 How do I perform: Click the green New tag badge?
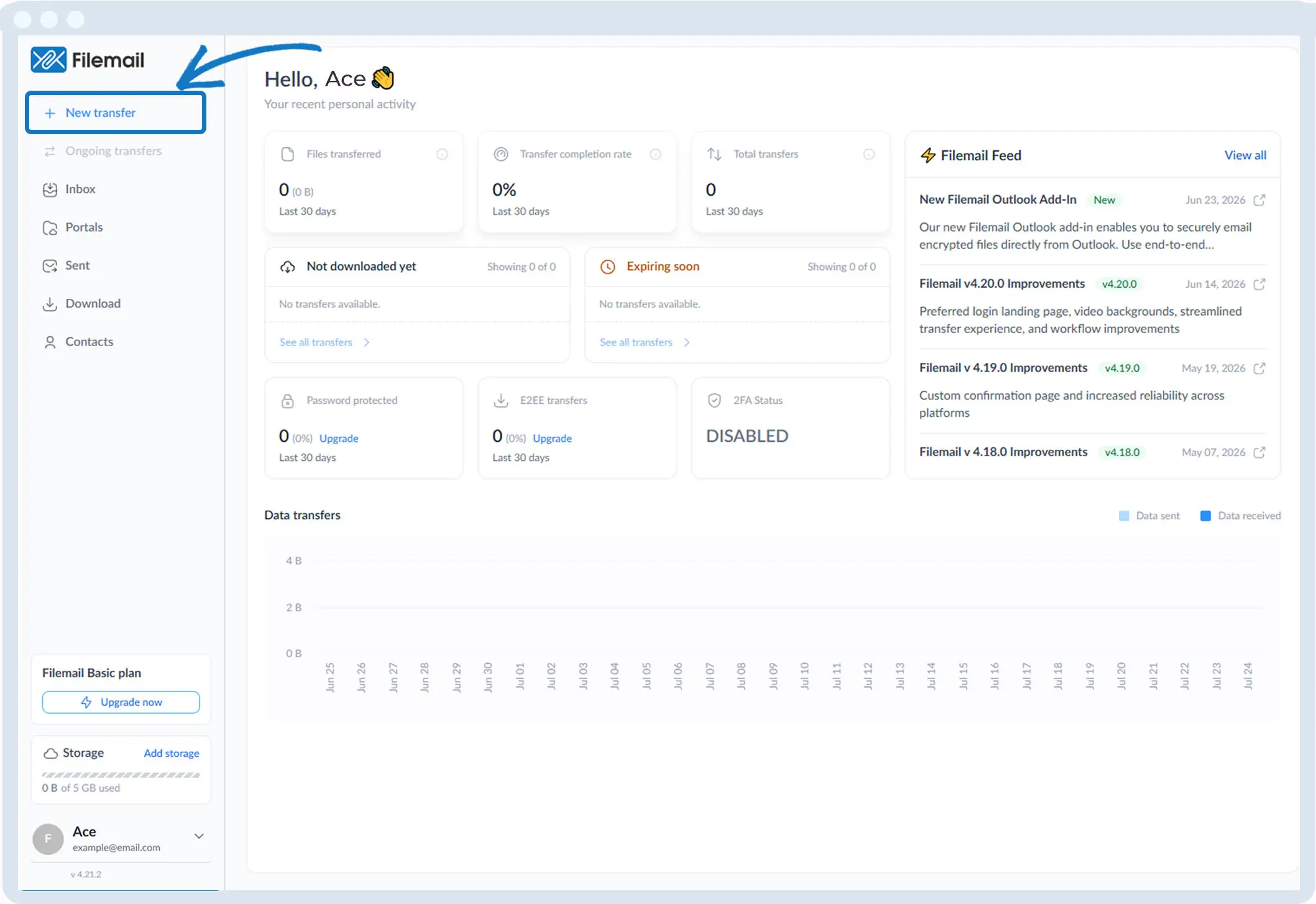1104,200
